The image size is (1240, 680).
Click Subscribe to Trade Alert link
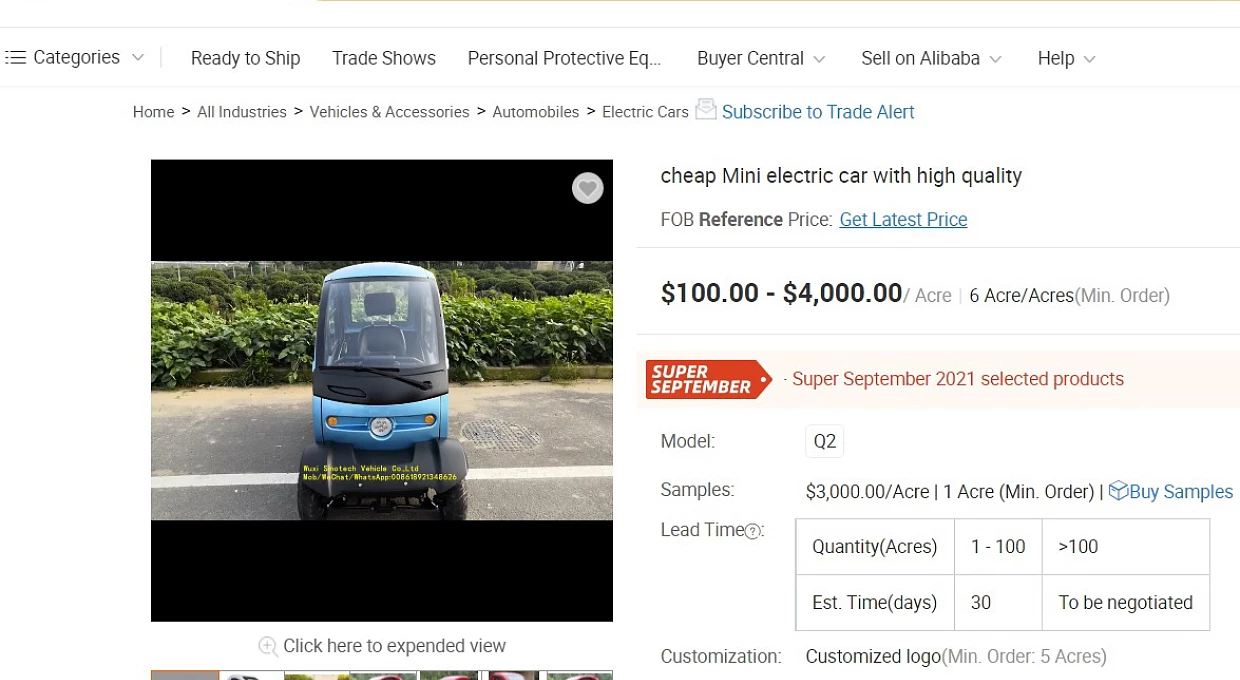tap(818, 112)
